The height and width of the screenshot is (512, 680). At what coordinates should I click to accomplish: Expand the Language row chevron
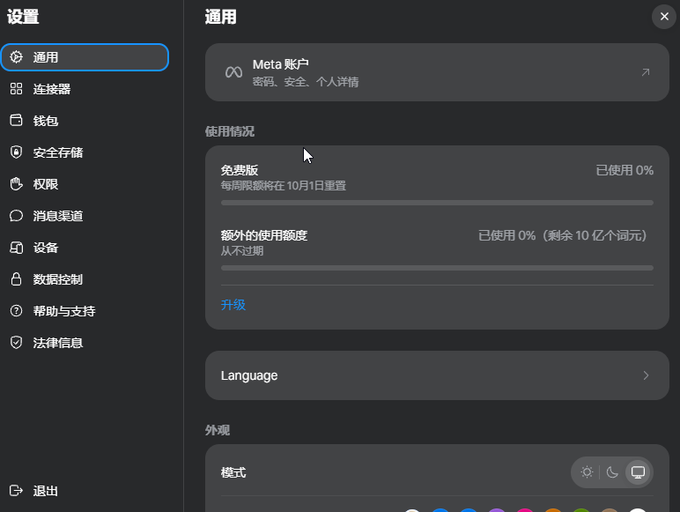coord(646,375)
